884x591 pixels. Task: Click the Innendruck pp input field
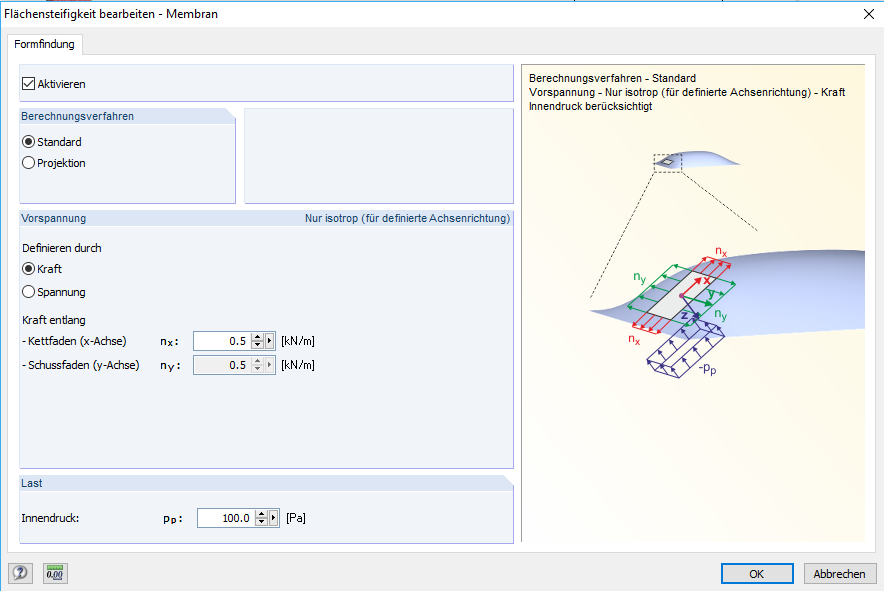225,517
